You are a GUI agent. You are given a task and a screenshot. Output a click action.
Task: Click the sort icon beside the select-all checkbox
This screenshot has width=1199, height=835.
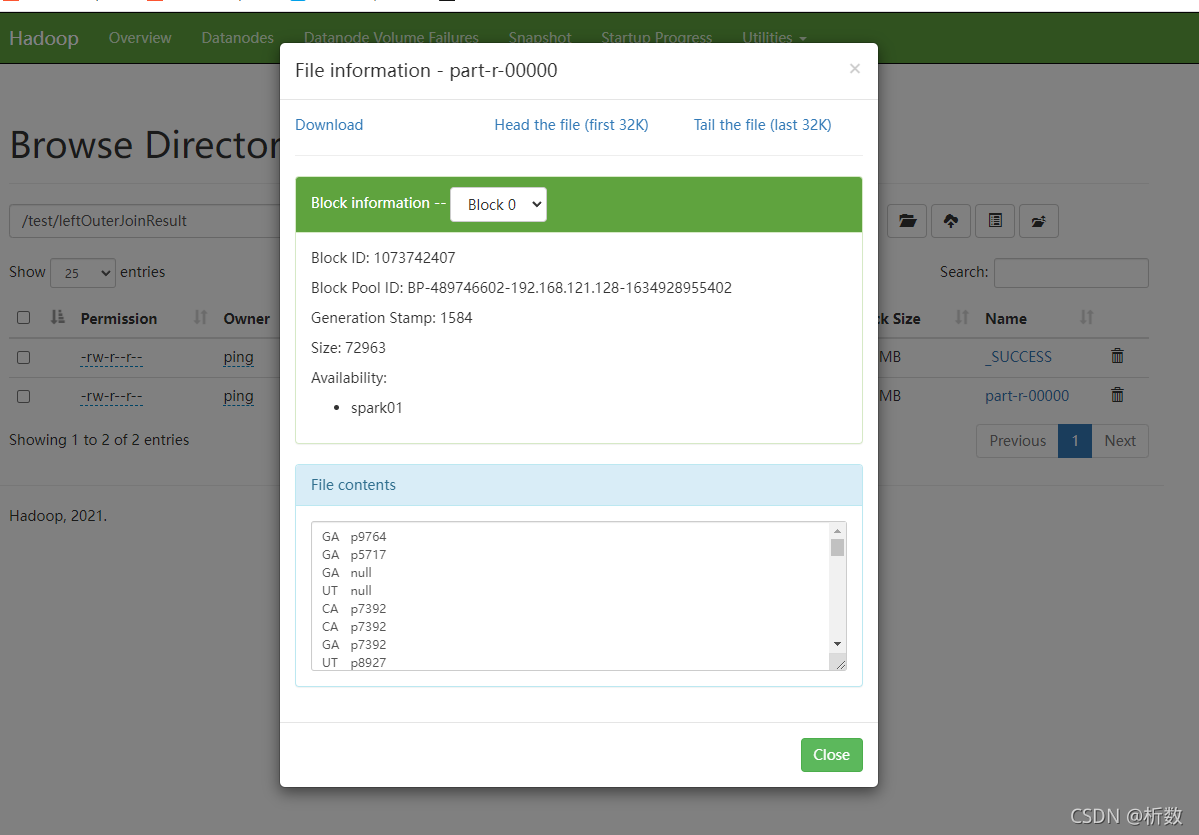(x=57, y=317)
